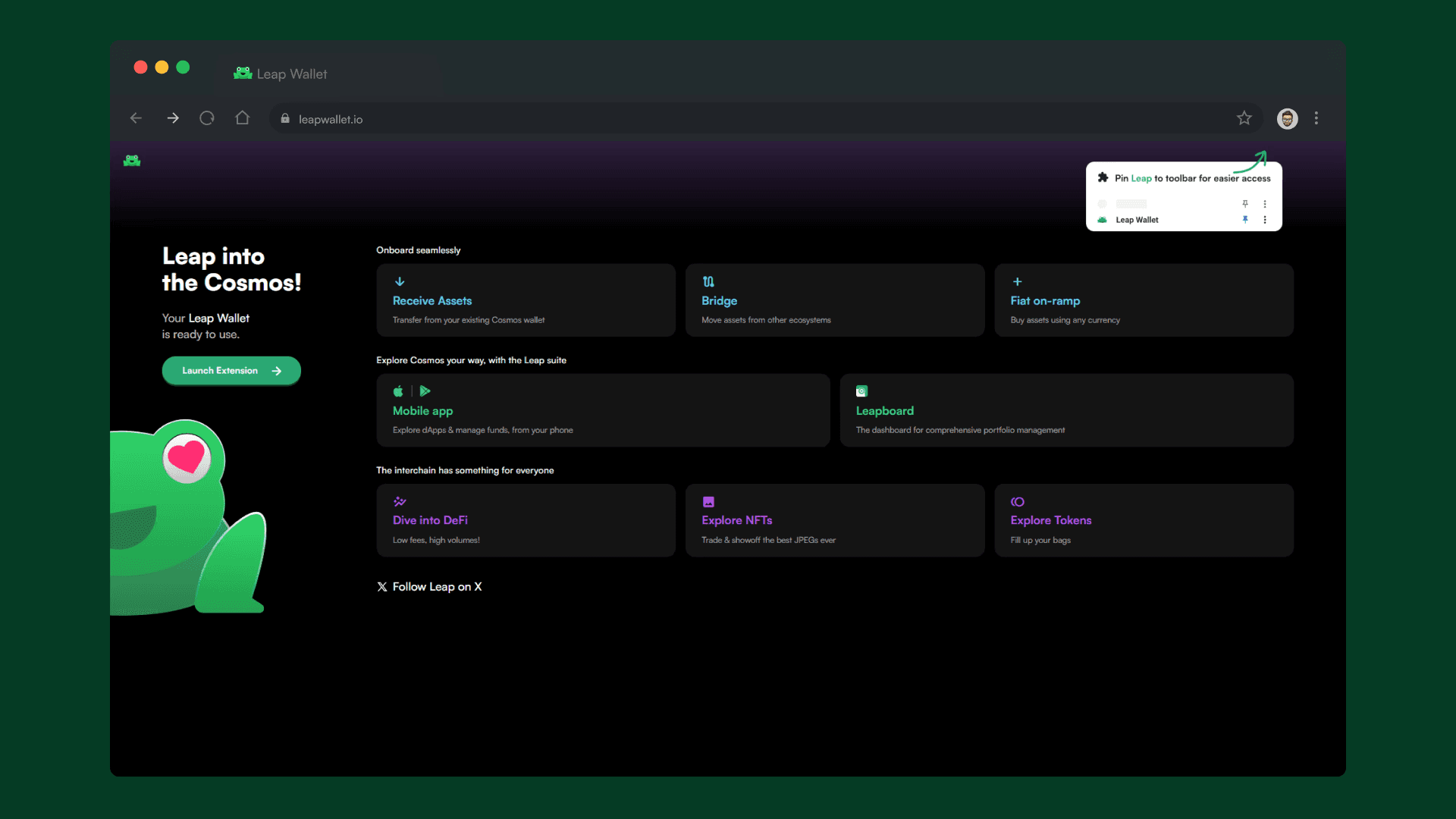Click the gray pin icon on the placeholder row
The height and width of the screenshot is (819, 1456).
[x=1245, y=204]
